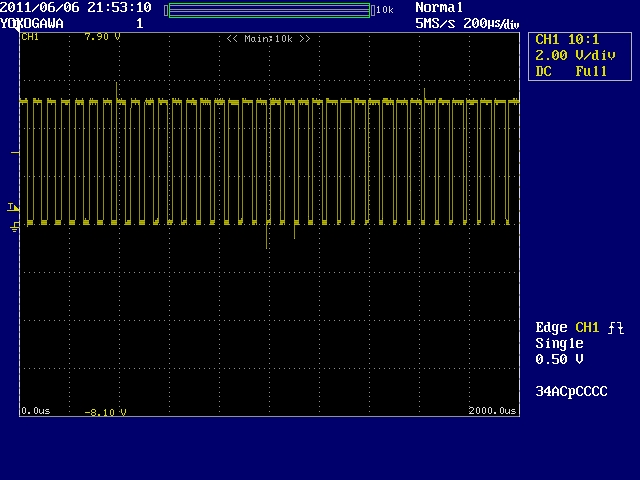
Task: Select the ground reference marker
Action: (14, 227)
